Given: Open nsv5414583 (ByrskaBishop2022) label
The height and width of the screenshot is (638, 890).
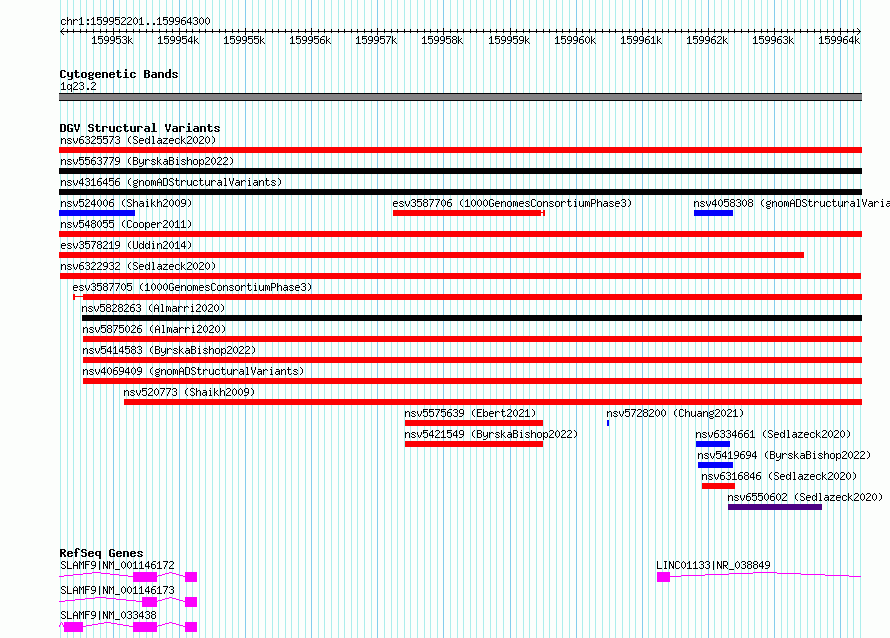Looking at the screenshot, I should [169, 350].
